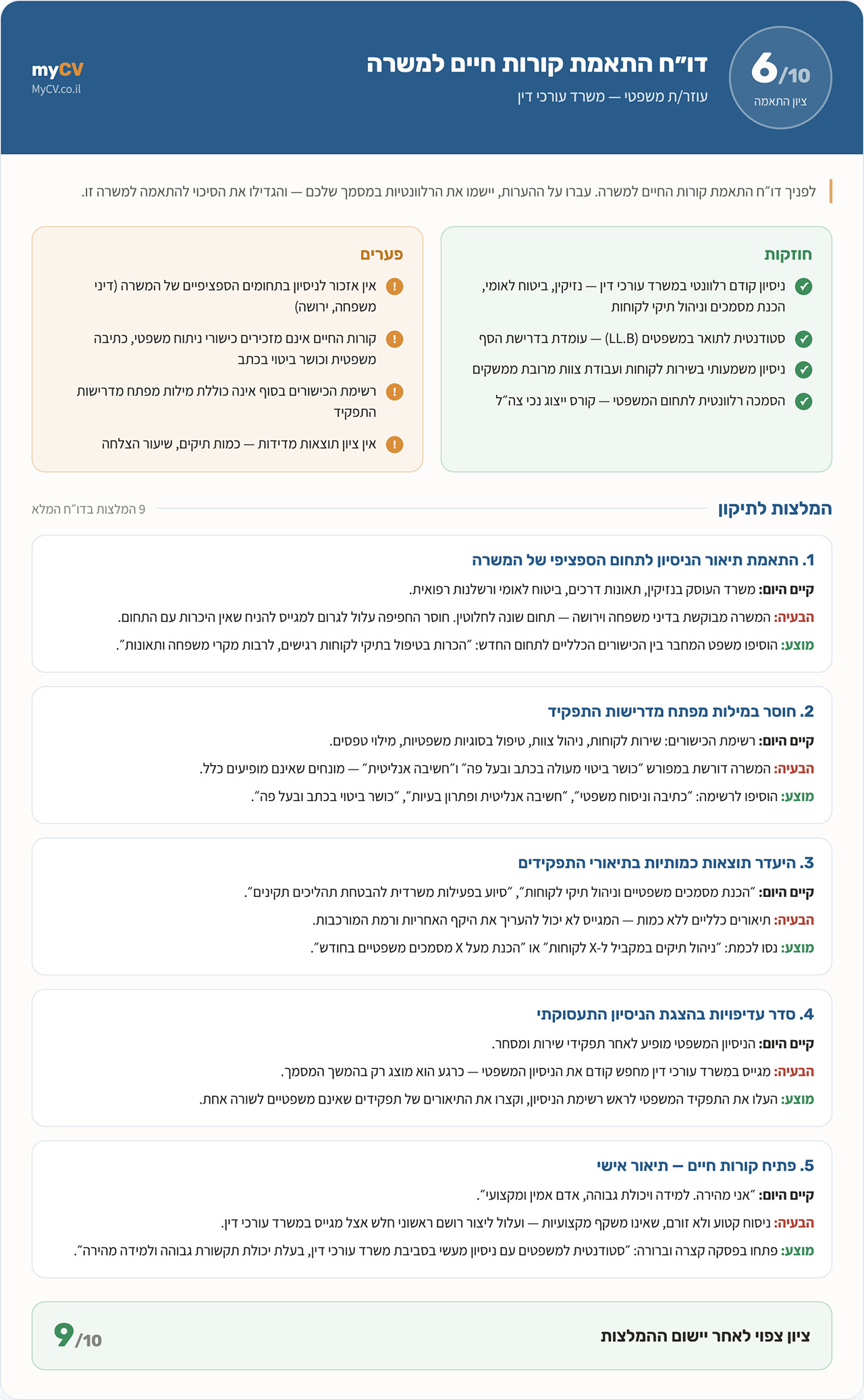Select the חוזקות heading
The image size is (864, 1400).
tap(788, 255)
